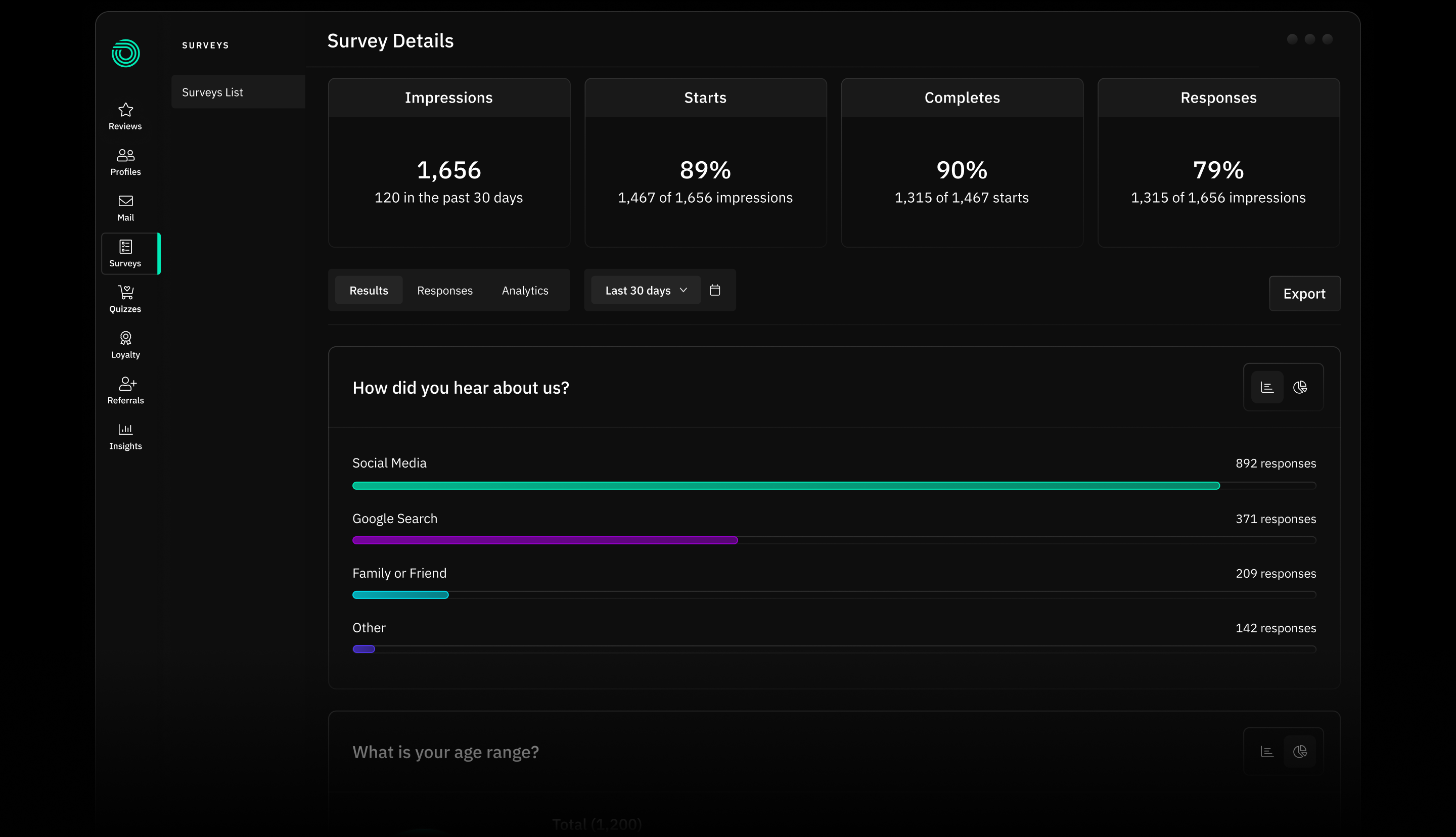Show age range question as pie chart
The height and width of the screenshot is (837, 1456).
pos(1300,752)
